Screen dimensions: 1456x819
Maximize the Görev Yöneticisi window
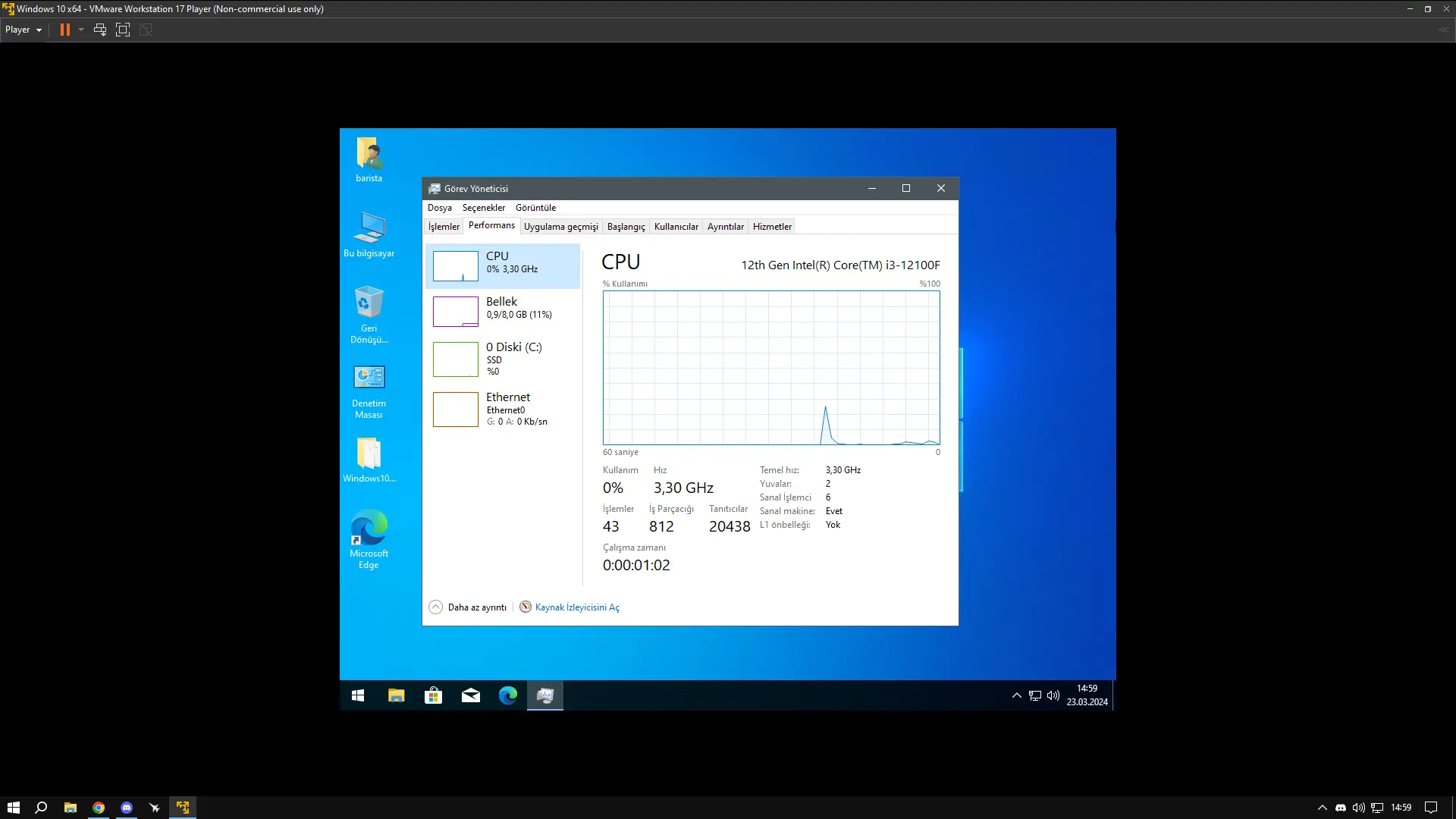tap(906, 189)
